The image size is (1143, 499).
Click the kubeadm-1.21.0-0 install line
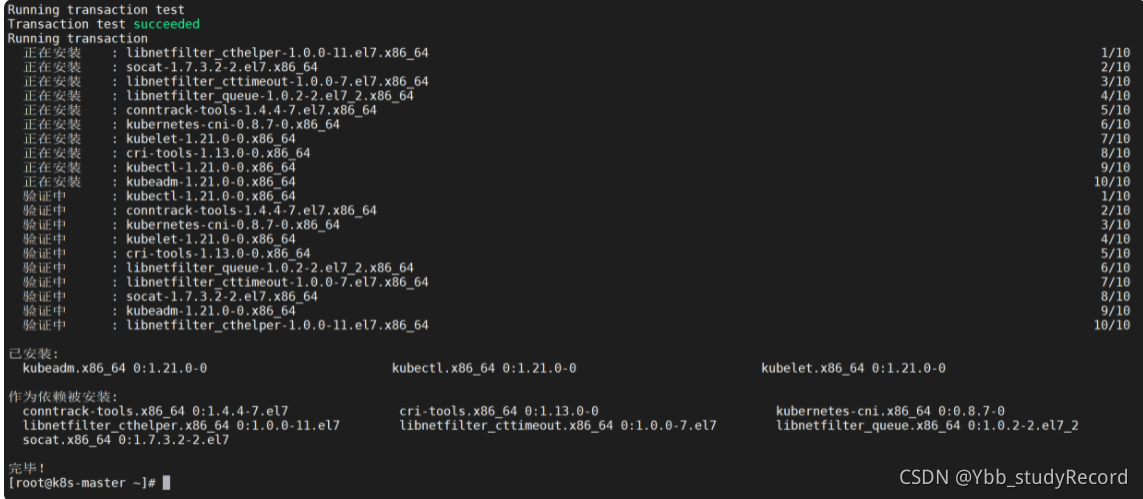click(x=578, y=181)
